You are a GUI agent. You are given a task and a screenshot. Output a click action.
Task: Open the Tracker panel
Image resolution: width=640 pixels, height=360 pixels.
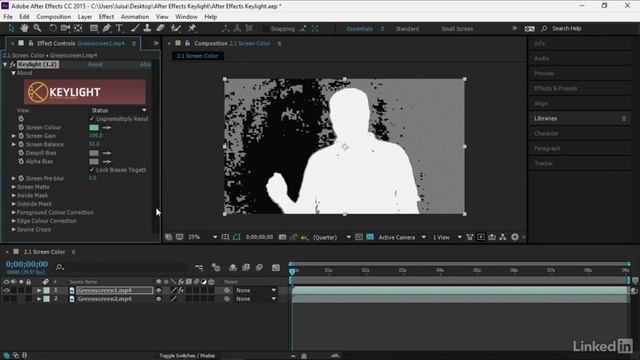click(x=543, y=163)
